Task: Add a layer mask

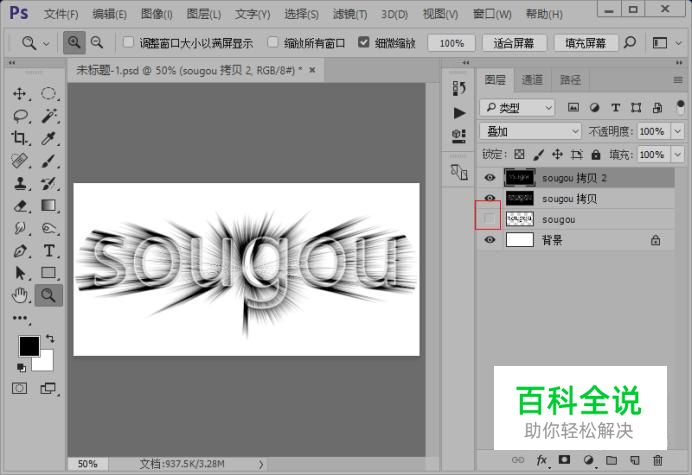Action: pyautogui.click(x=564, y=460)
